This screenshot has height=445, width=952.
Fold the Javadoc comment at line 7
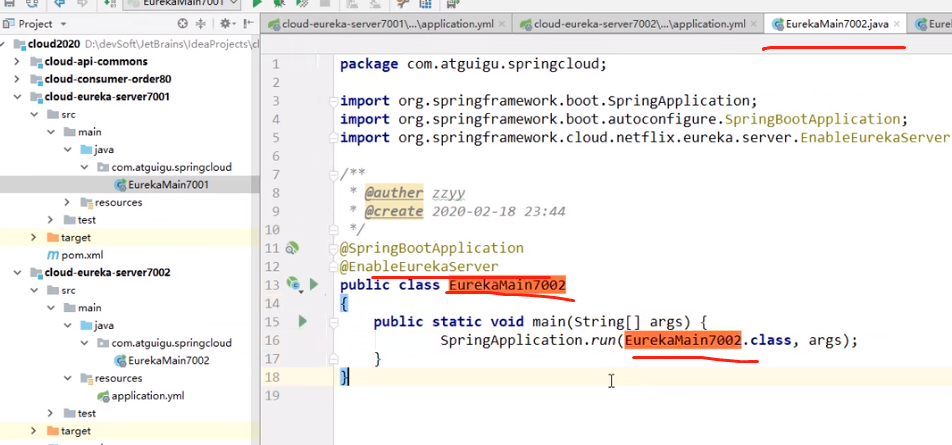click(x=332, y=175)
